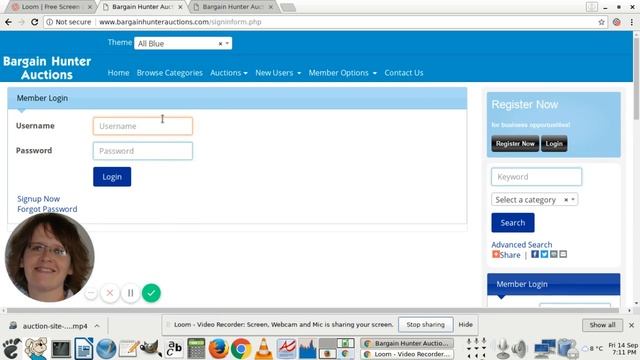Click the microphone tray icon
This screenshot has height=360, width=640.
(x=502, y=349)
